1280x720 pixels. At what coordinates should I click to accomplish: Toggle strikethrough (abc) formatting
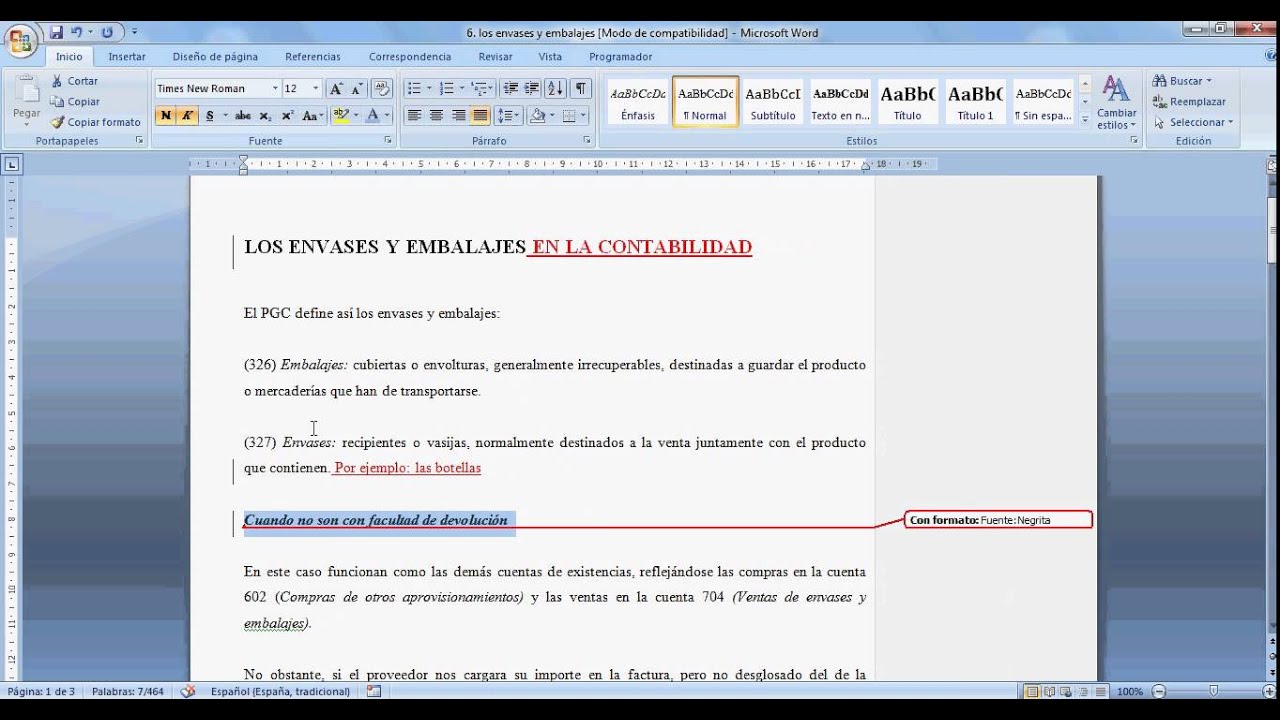[x=243, y=115]
